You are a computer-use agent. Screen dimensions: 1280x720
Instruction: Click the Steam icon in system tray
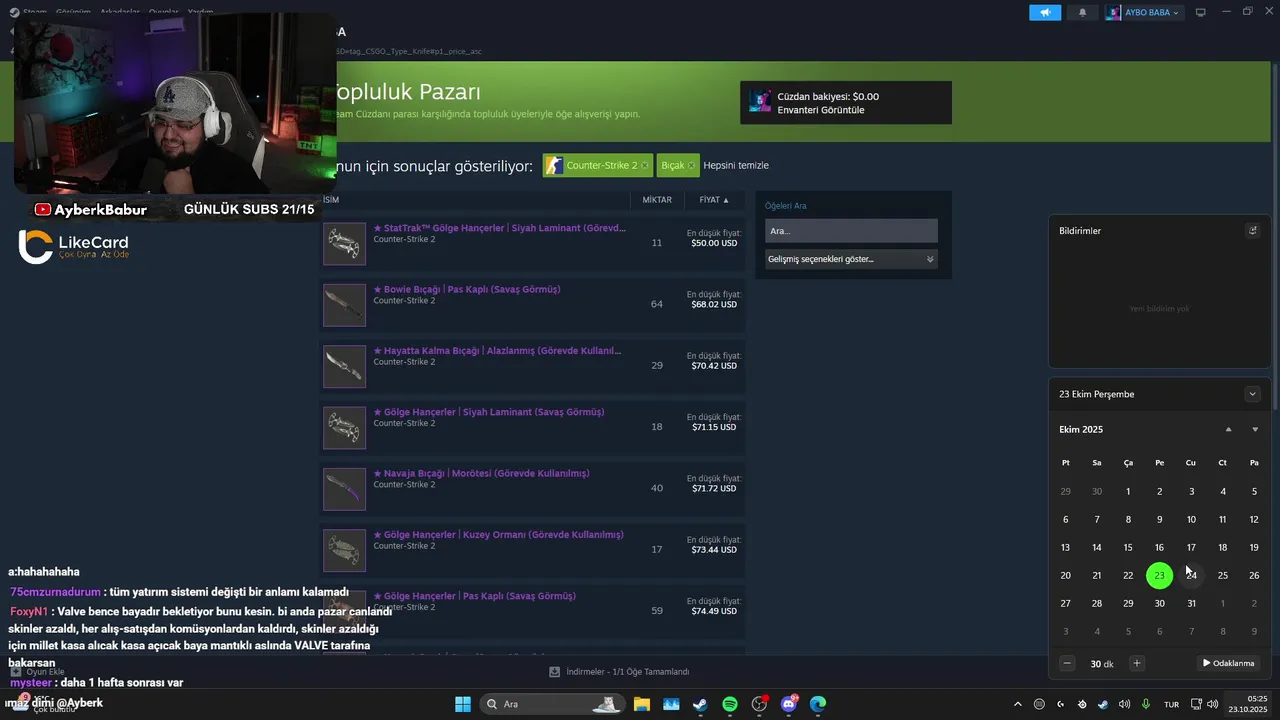1102,704
